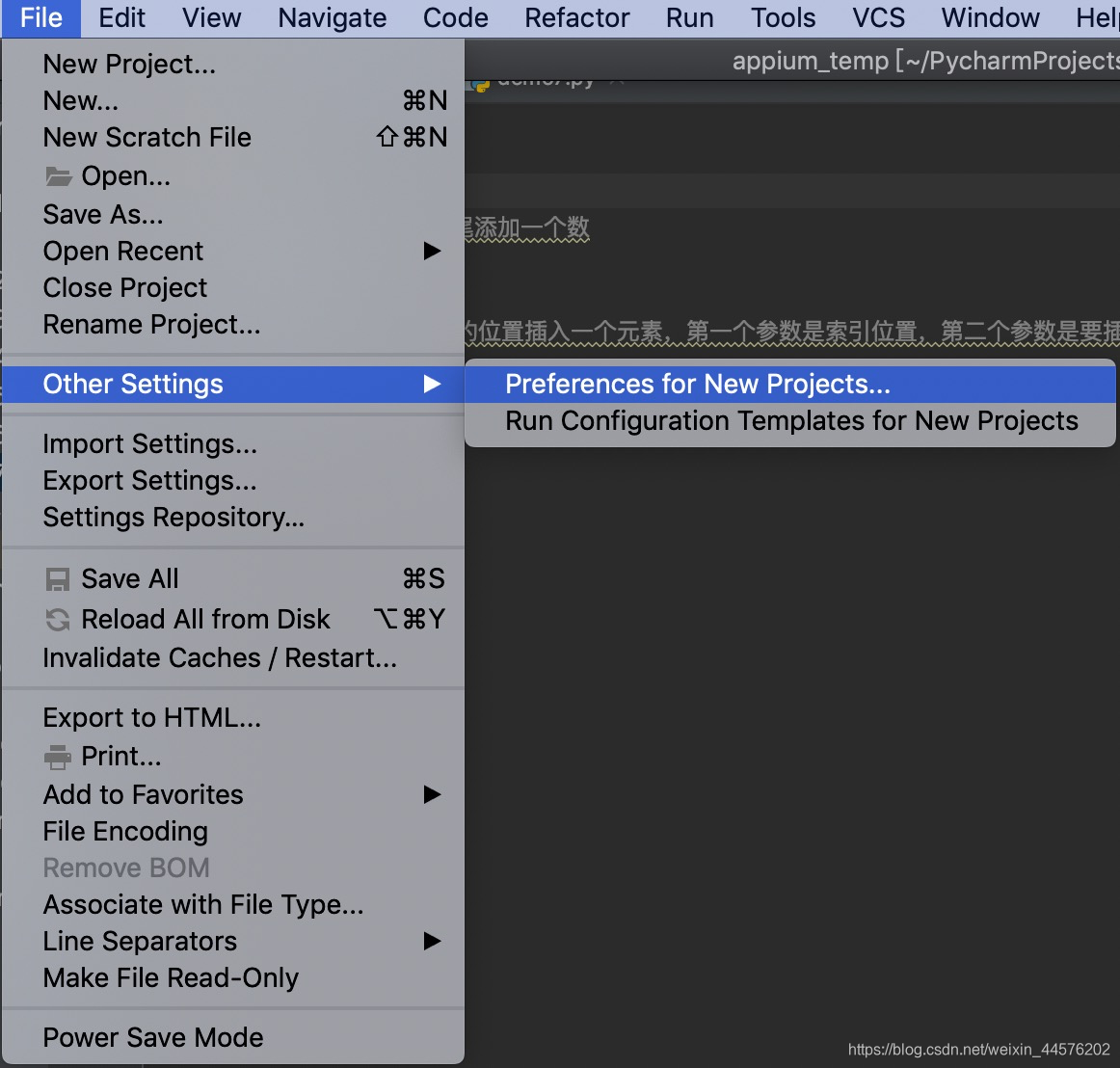This screenshot has height=1068, width=1120.
Task: Choose Save All
Action: 233,578
